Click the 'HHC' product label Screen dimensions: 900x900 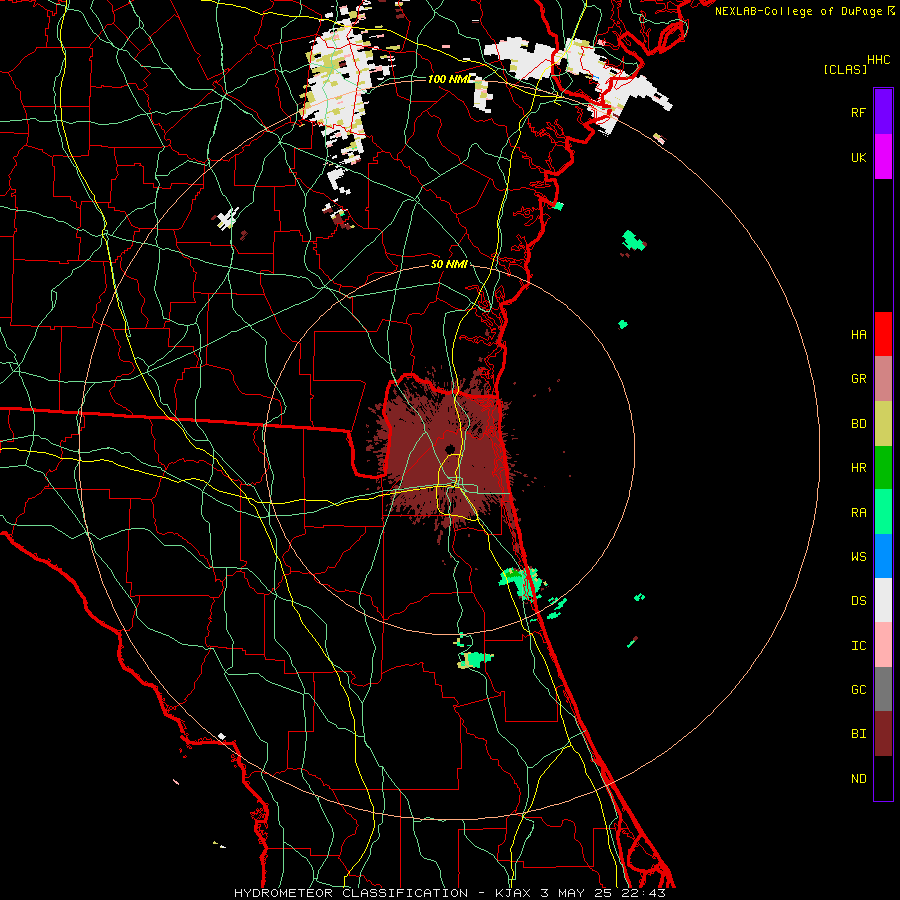[x=878, y=60]
